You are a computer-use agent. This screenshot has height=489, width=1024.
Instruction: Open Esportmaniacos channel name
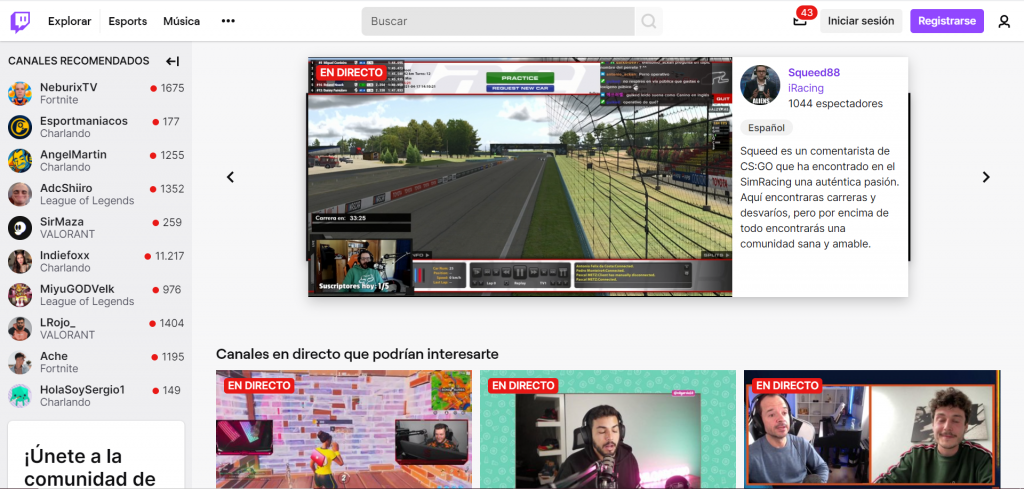tap(84, 121)
